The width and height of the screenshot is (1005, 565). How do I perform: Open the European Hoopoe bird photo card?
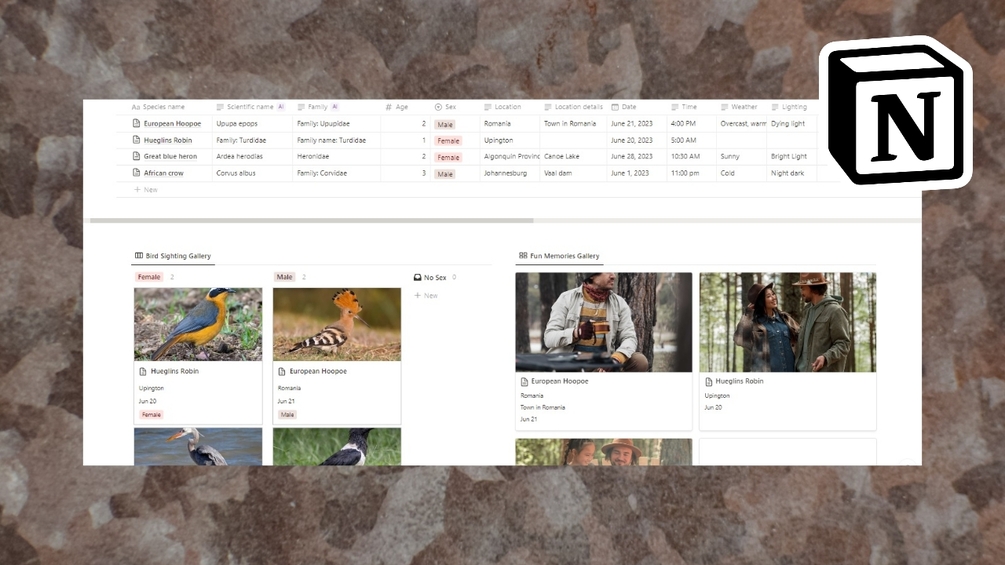coord(337,324)
